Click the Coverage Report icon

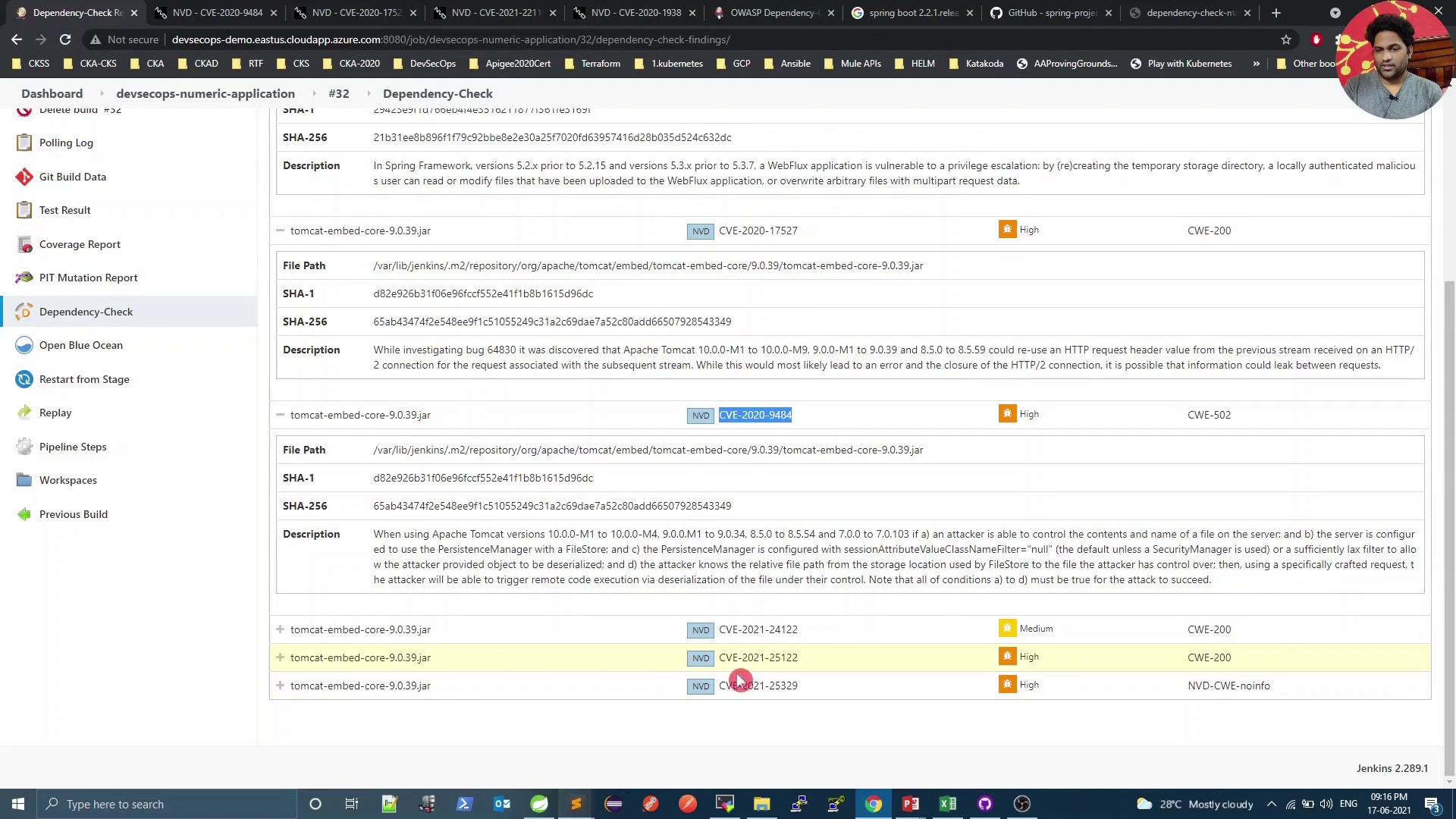(24, 244)
